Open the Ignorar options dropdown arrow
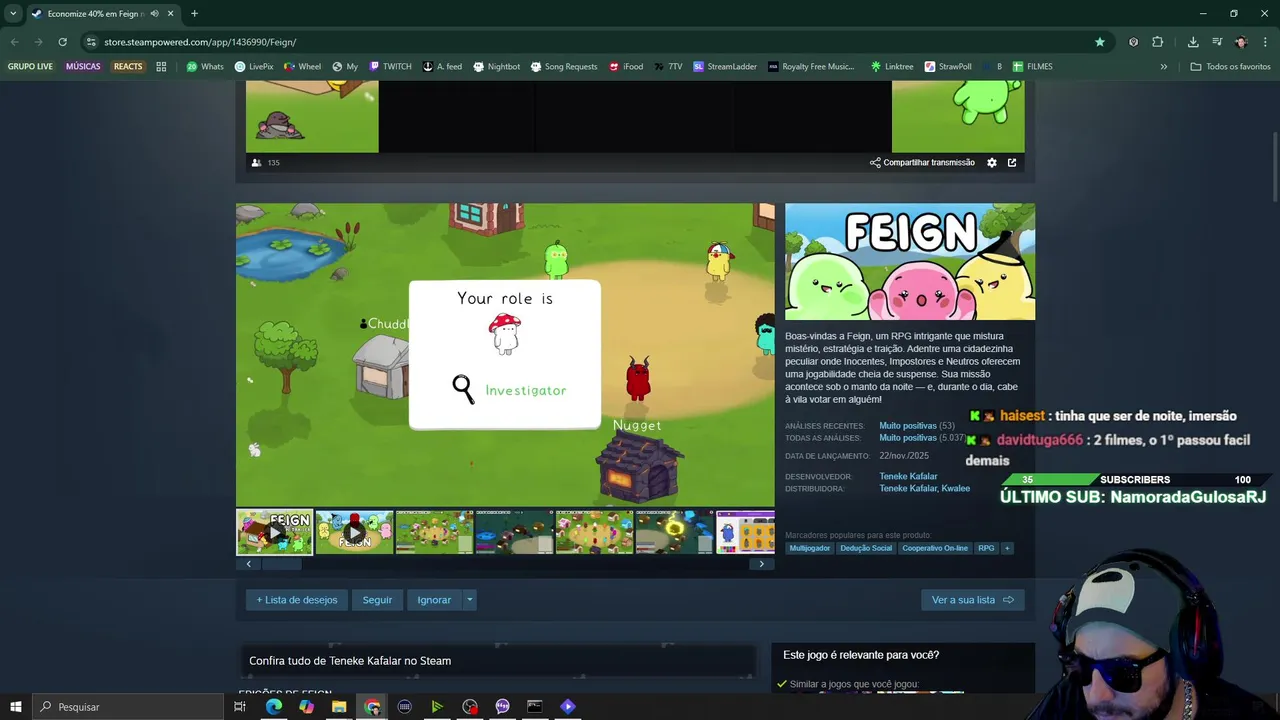This screenshot has height=720, width=1280. [x=469, y=600]
